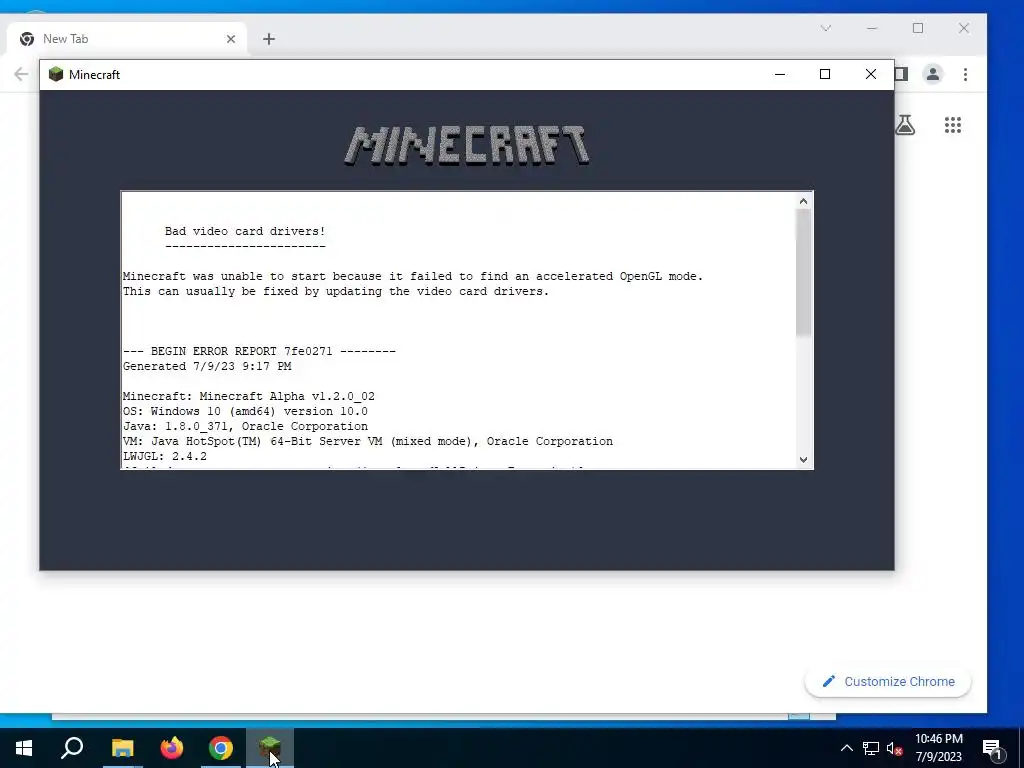Click scroll-up arrow in error report
This screenshot has width=1024, height=768.
(x=803, y=201)
